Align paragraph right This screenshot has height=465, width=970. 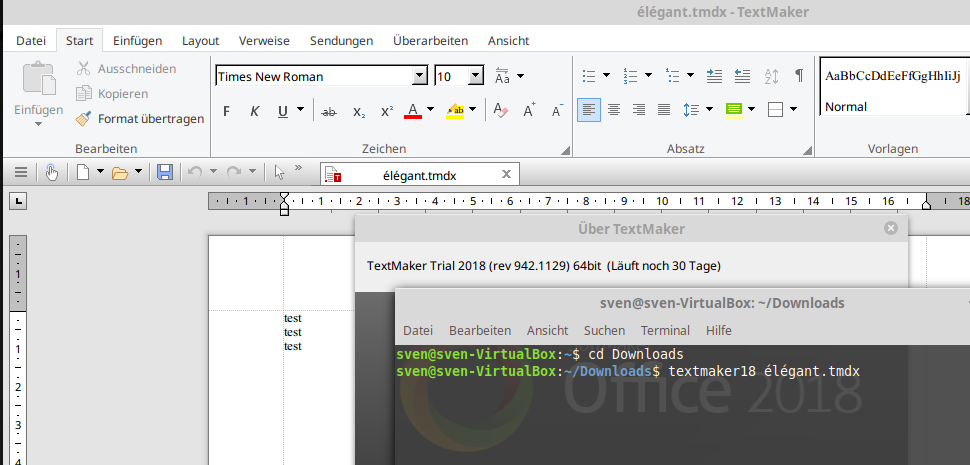[639, 110]
